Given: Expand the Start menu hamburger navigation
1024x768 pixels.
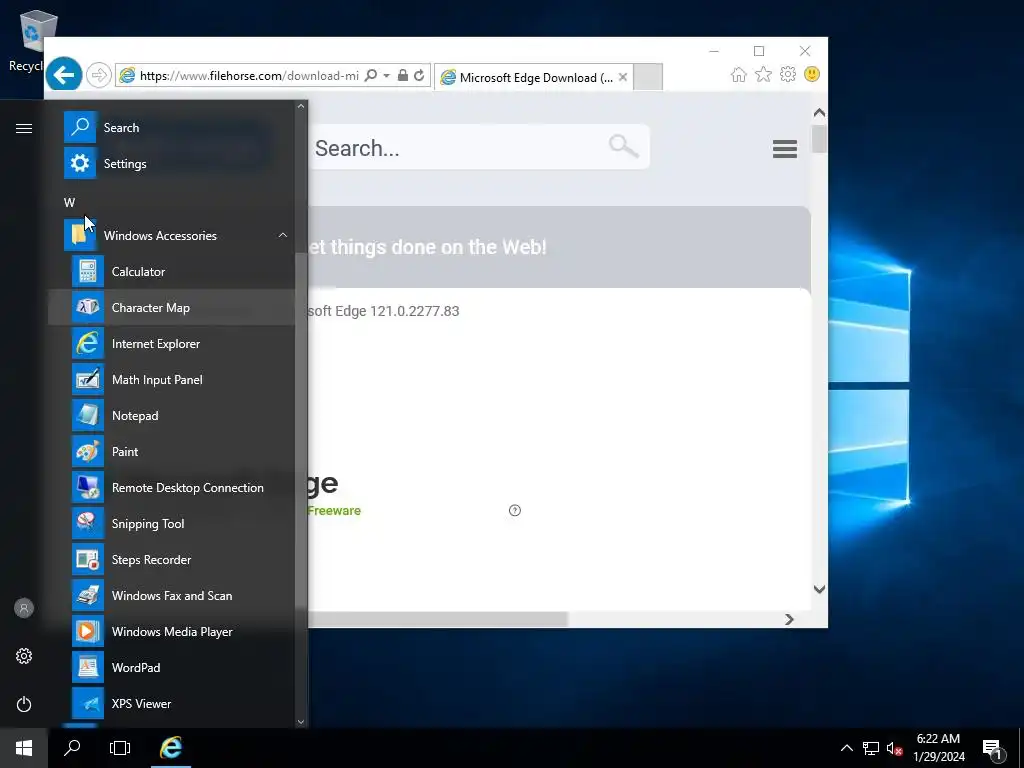Looking at the screenshot, I should (24, 128).
